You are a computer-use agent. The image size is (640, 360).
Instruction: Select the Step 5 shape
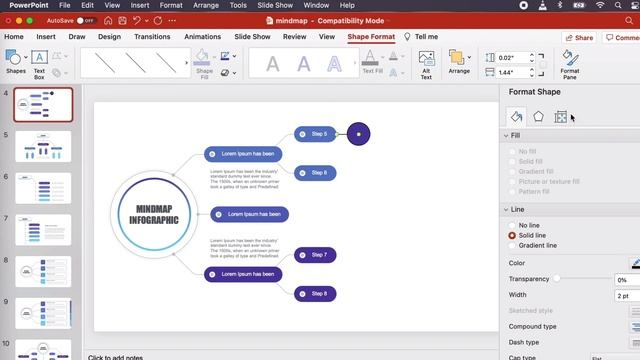315,134
